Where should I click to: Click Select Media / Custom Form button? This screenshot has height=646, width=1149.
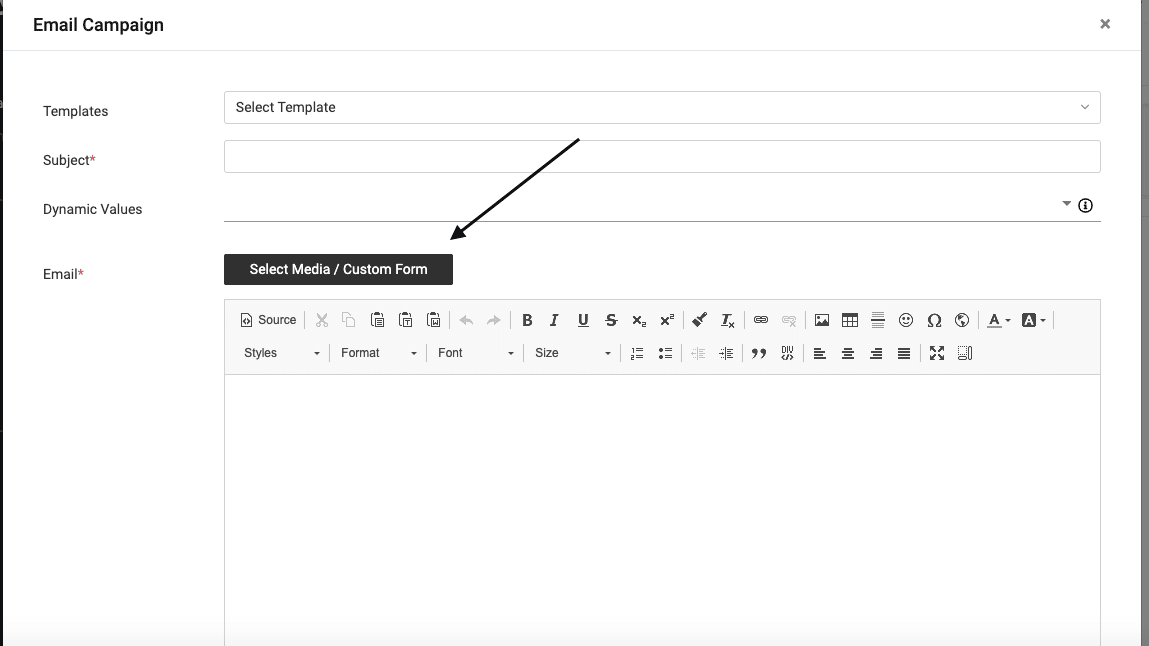[x=338, y=269]
